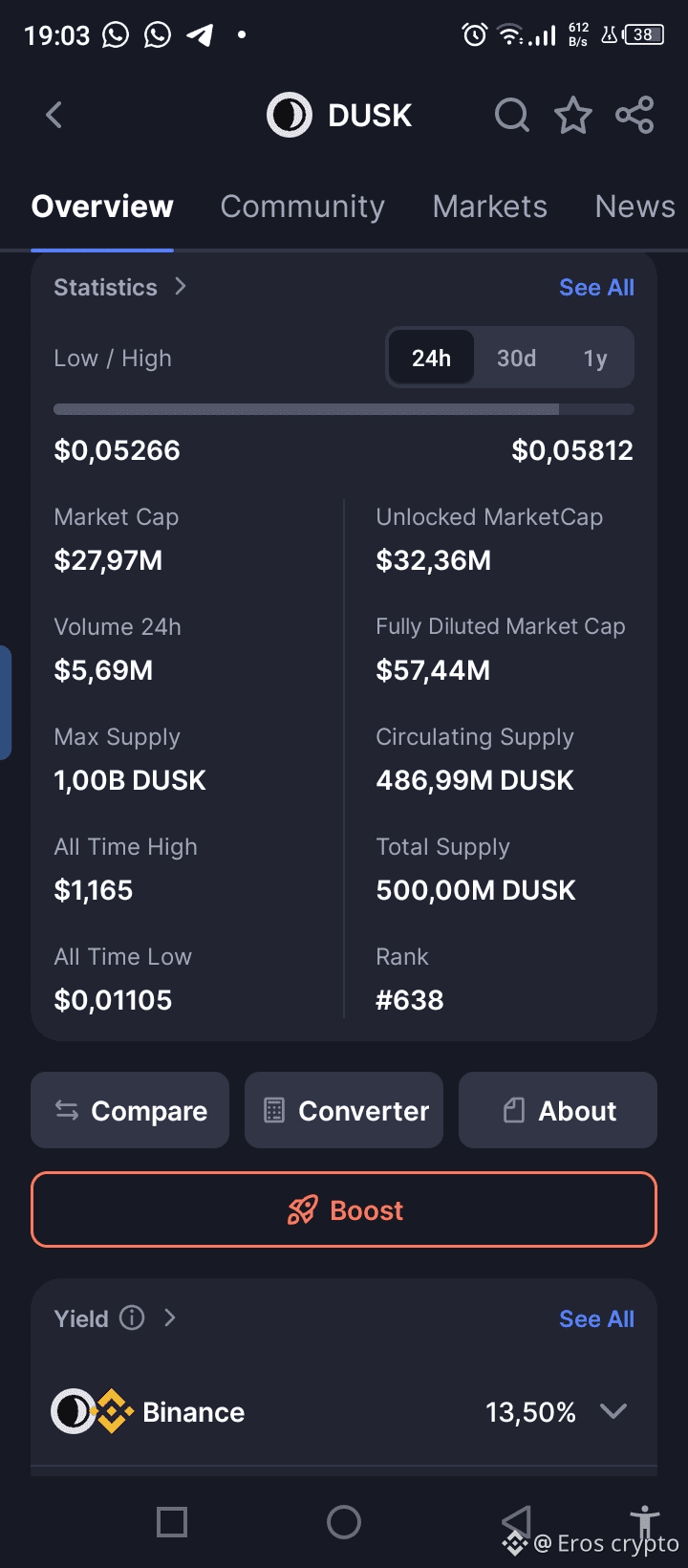
Task: Switch Low/High range to 1y
Action: [595, 359]
